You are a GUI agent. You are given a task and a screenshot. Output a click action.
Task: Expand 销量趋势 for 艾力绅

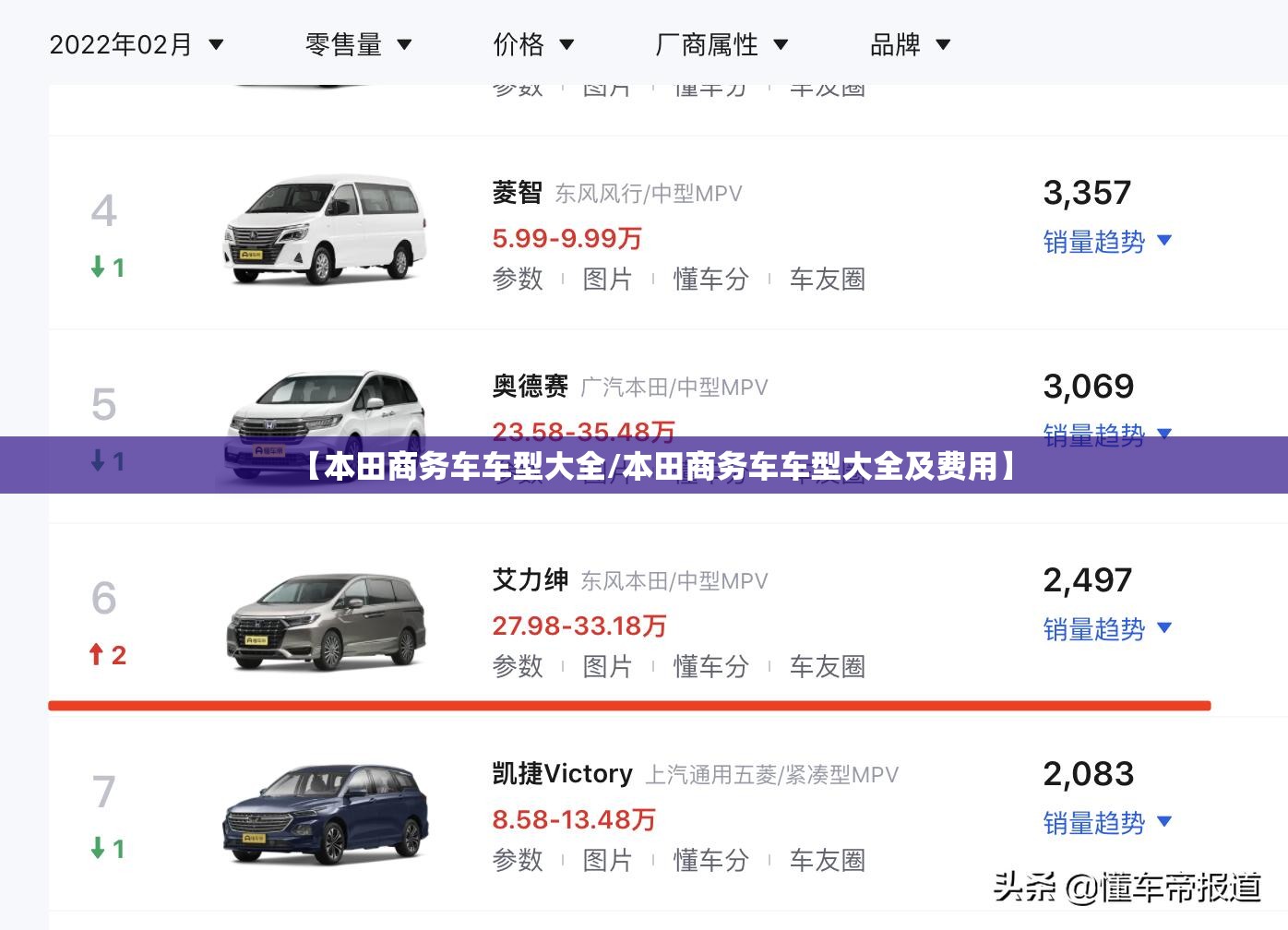pyautogui.click(x=1107, y=629)
